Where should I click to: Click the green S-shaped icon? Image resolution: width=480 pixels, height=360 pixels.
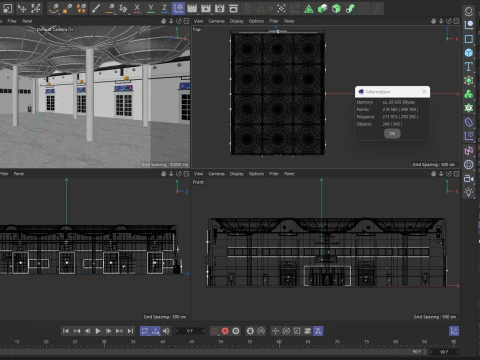pos(350,8)
